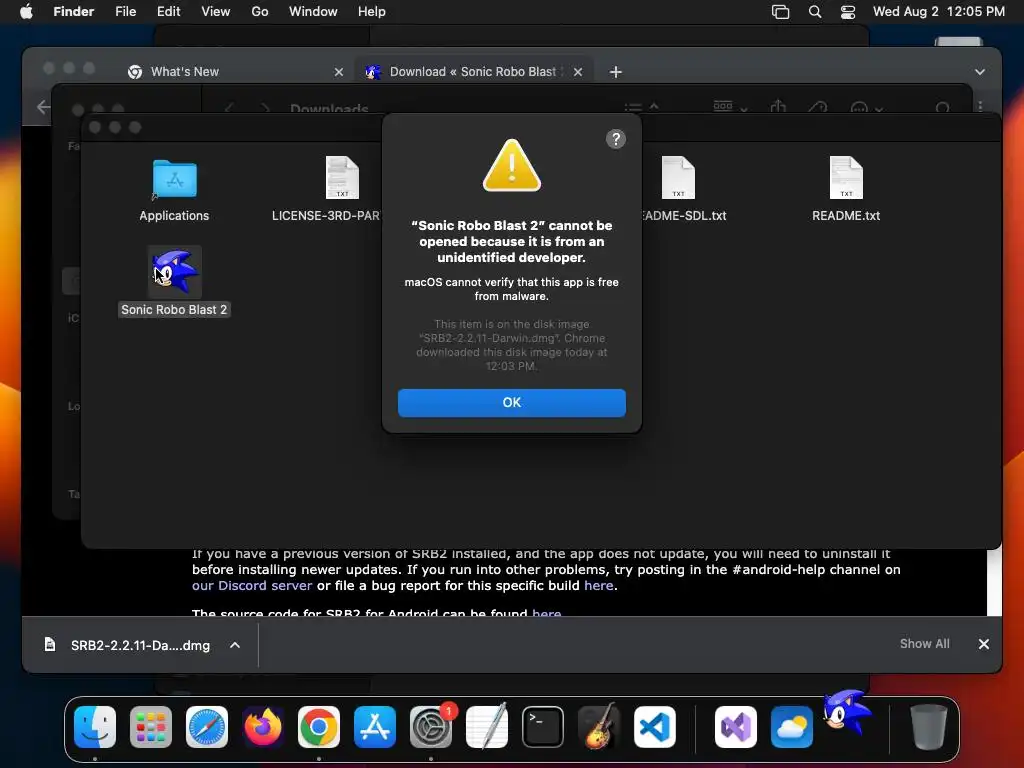
Task: Open the Help menu
Action: point(372,11)
